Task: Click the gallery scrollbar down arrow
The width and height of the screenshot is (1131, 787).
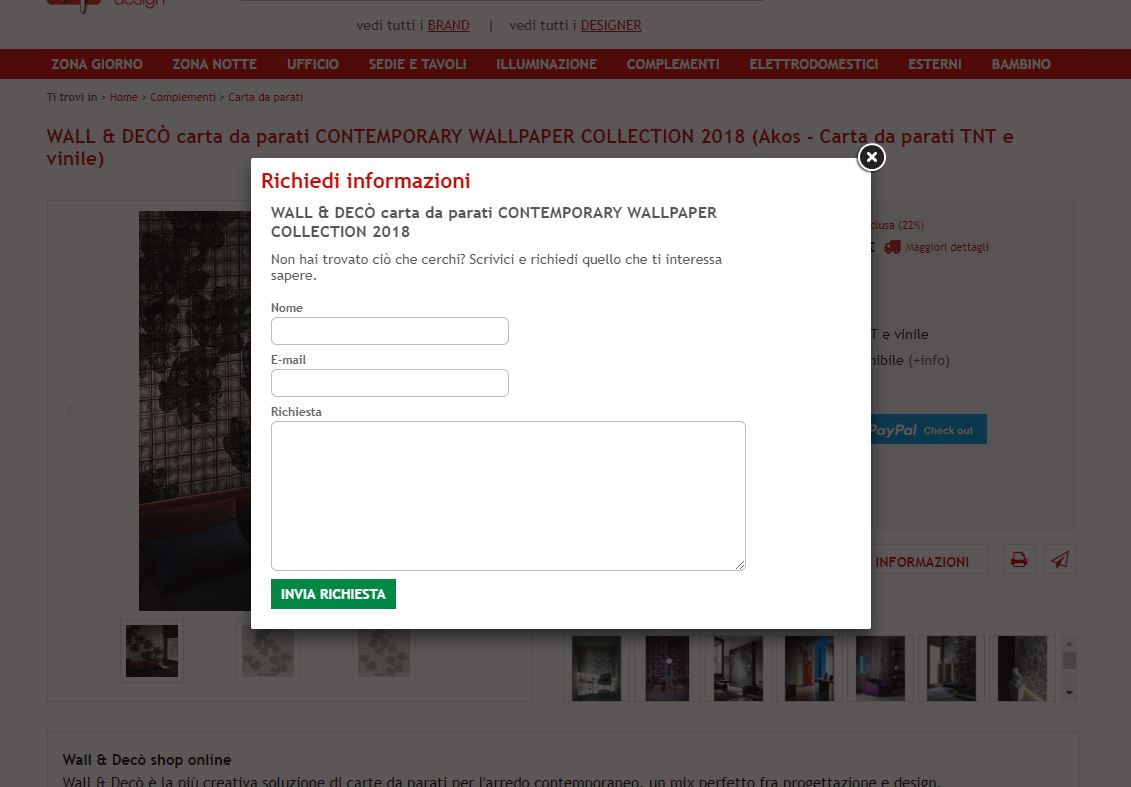Action: point(1070,693)
